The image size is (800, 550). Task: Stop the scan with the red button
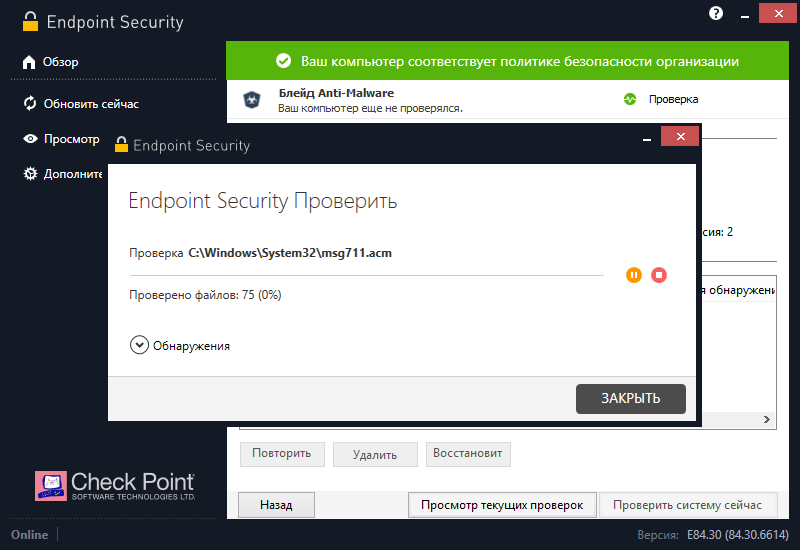658,274
